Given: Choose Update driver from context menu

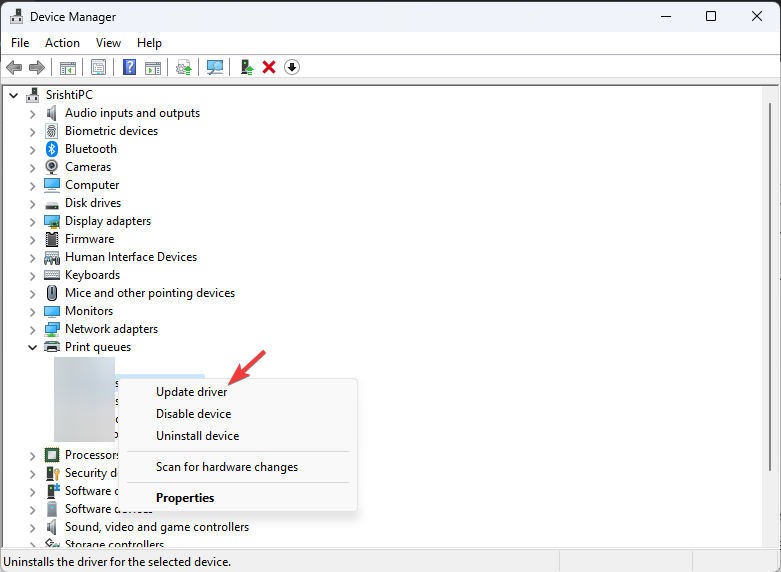Looking at the screenshot, I should [238, 392].
